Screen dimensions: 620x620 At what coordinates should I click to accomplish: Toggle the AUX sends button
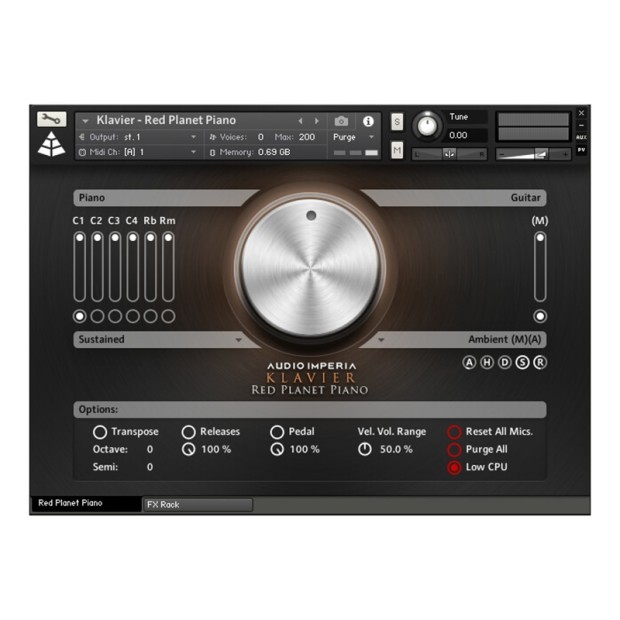[x=581, y=137]
